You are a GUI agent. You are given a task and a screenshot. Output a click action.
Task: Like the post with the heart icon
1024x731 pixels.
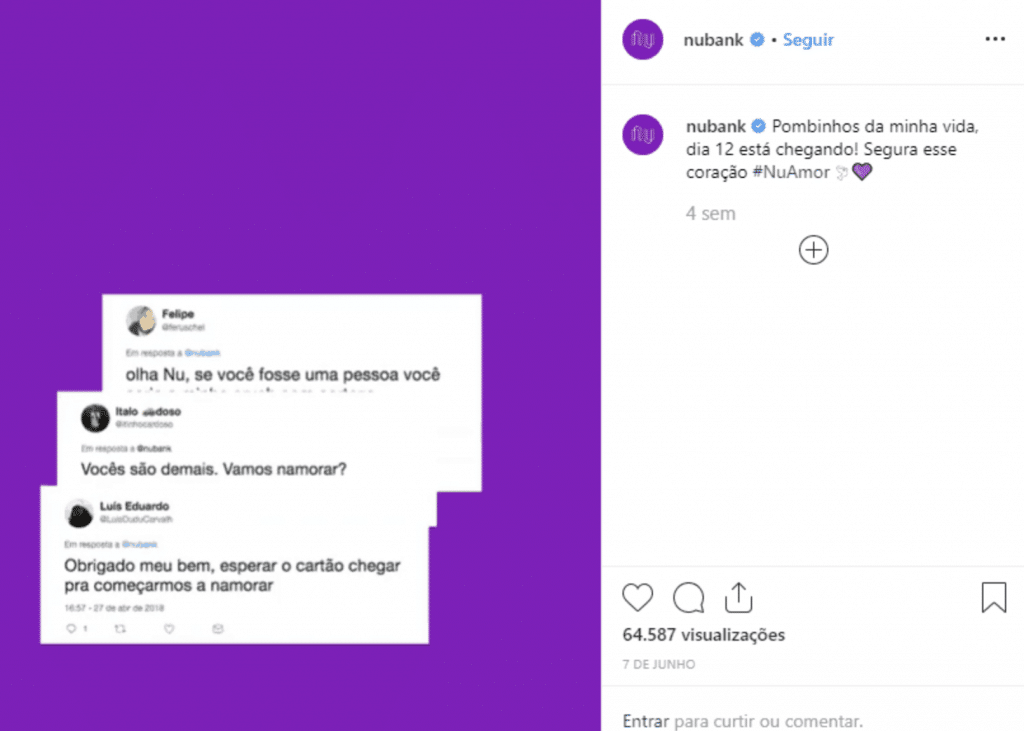click(638, 598)
